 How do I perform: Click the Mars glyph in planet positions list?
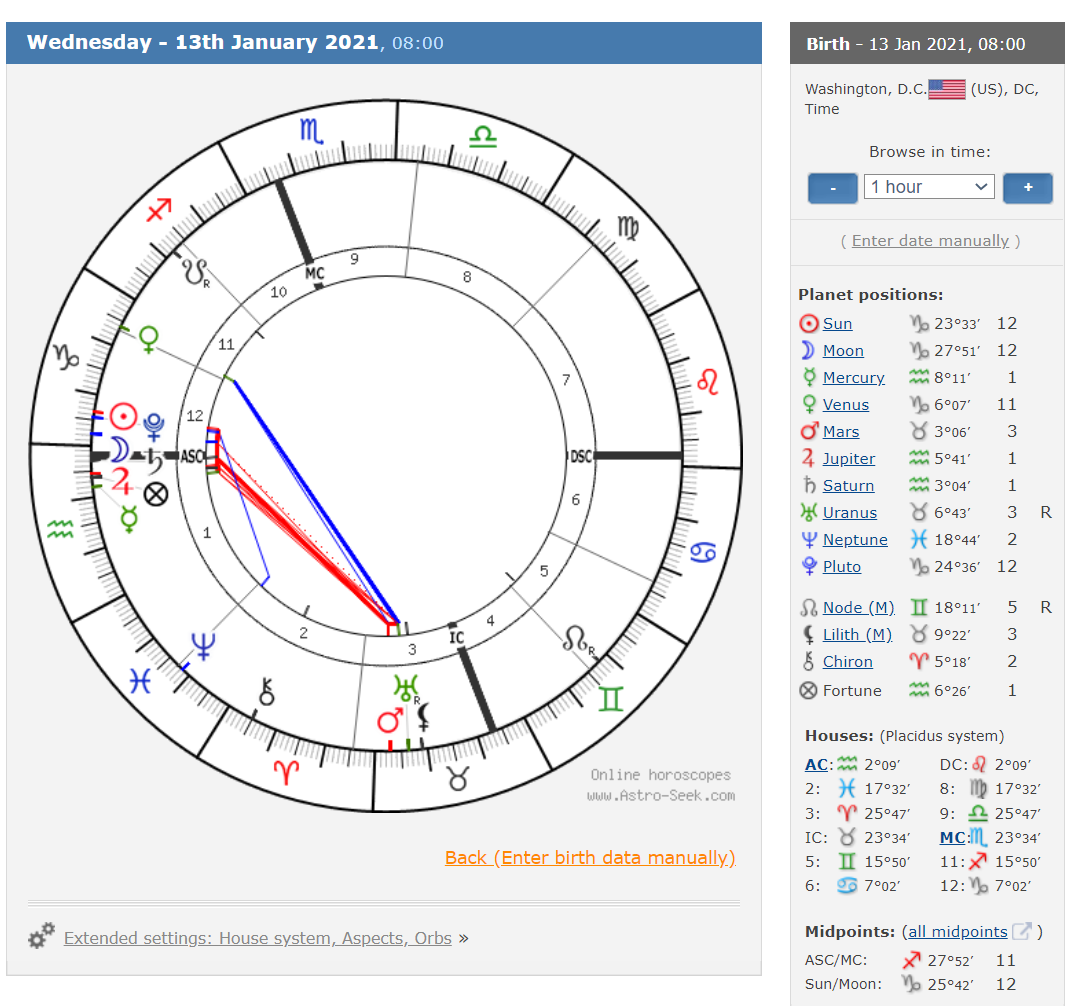pyautogui.click(x=809, y=430)
